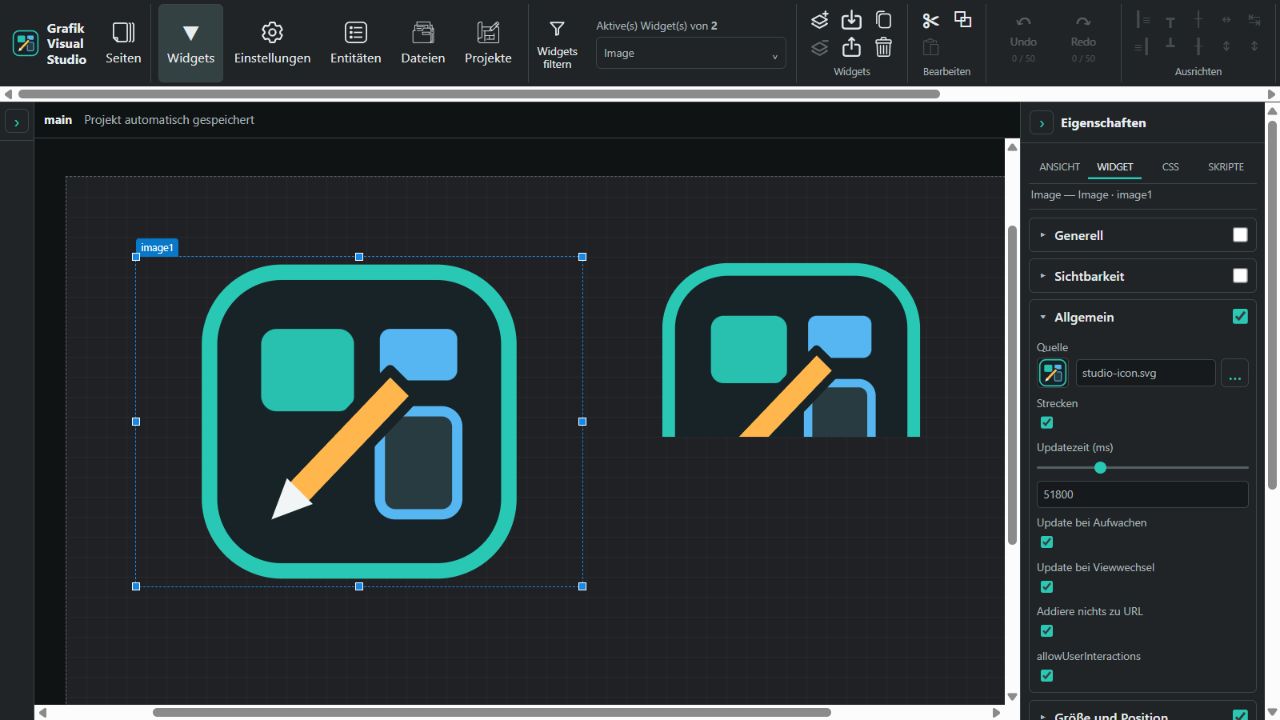The height and width of the screenshot is (720, 1280).
Task: Click the add-layer icon with plus sign
Action: tap(820, 20)
